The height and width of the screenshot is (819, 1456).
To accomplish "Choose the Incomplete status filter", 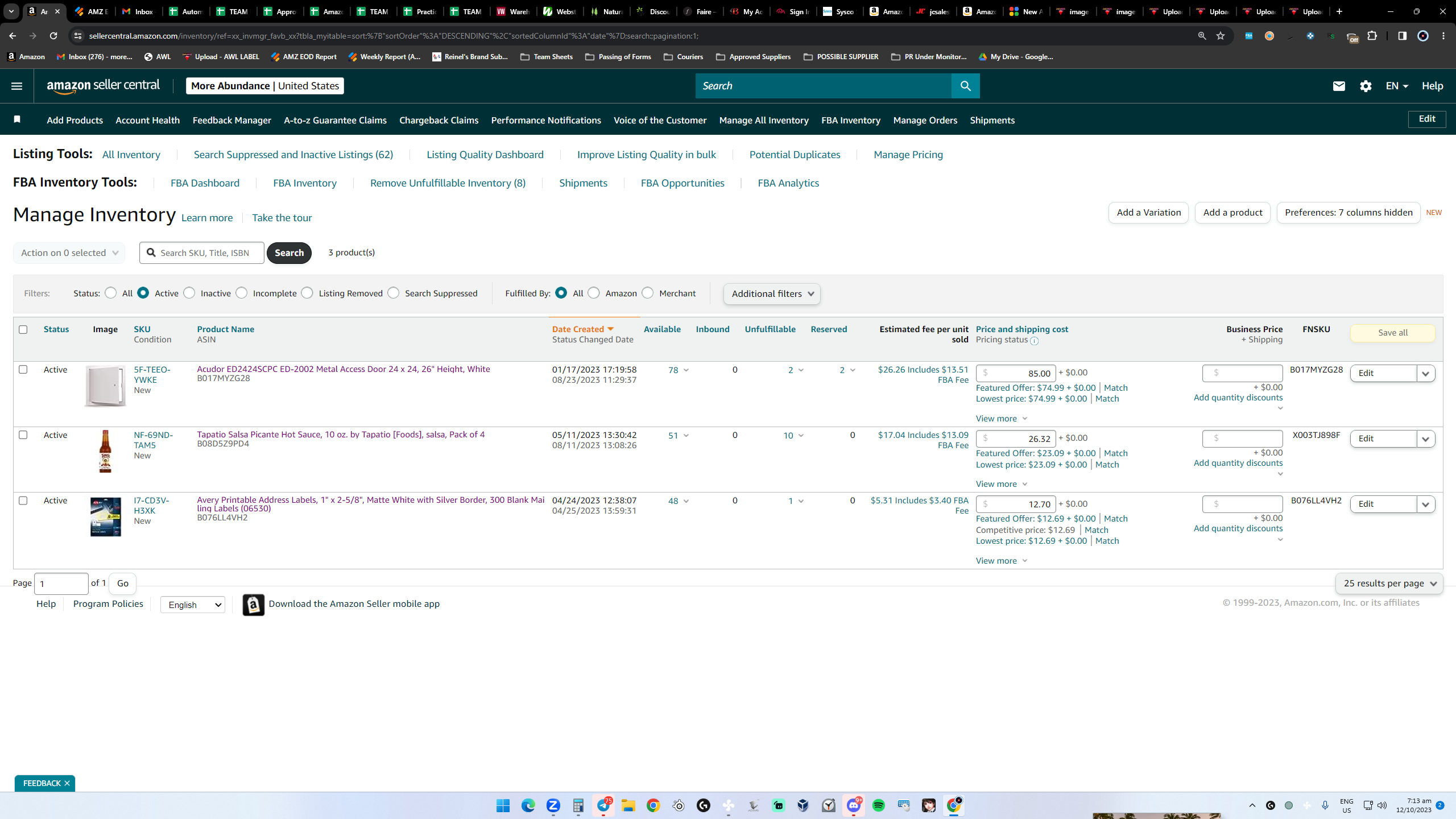I will 242,293.
